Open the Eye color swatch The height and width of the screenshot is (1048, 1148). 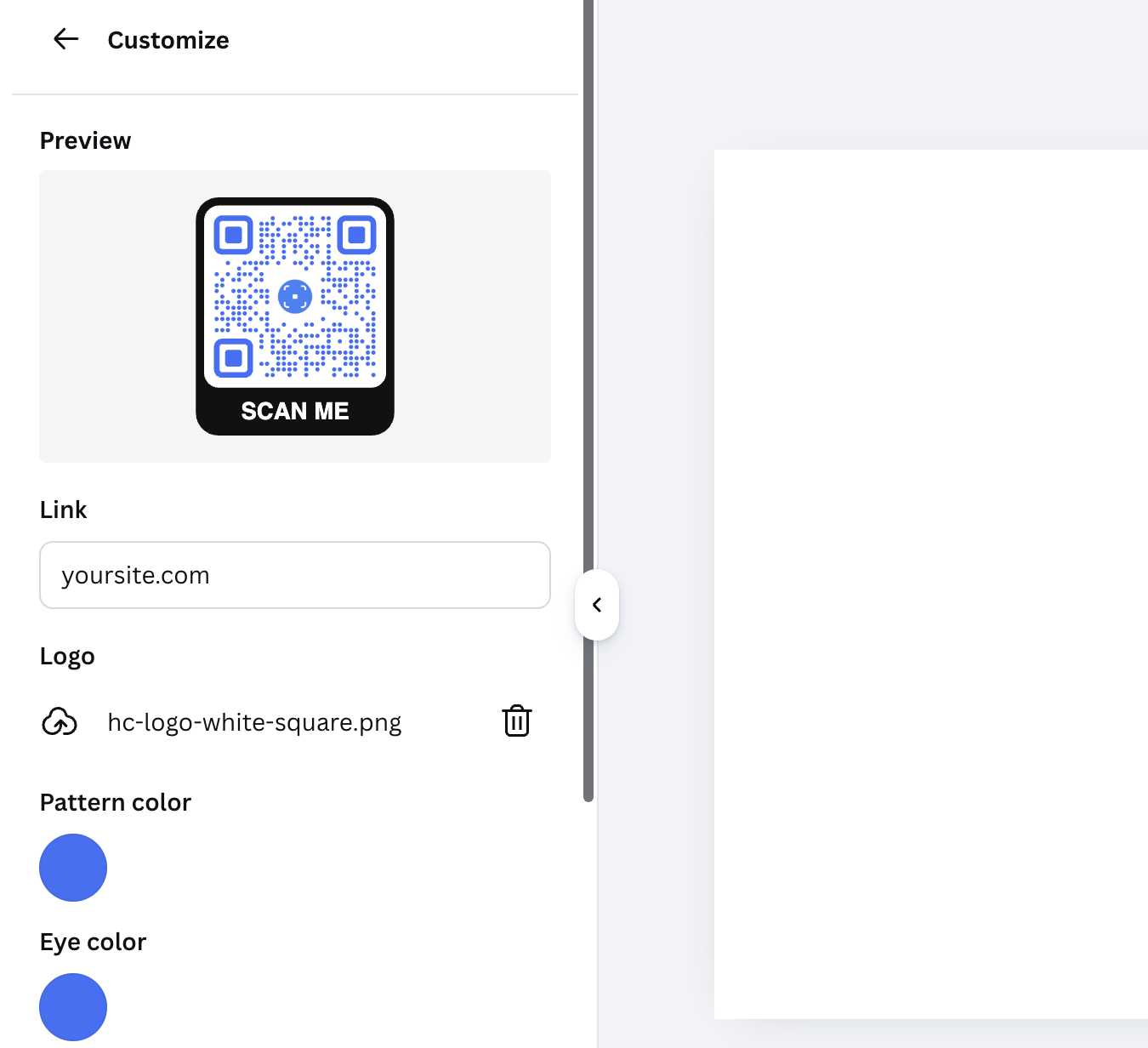click(x=73, y=1007)
